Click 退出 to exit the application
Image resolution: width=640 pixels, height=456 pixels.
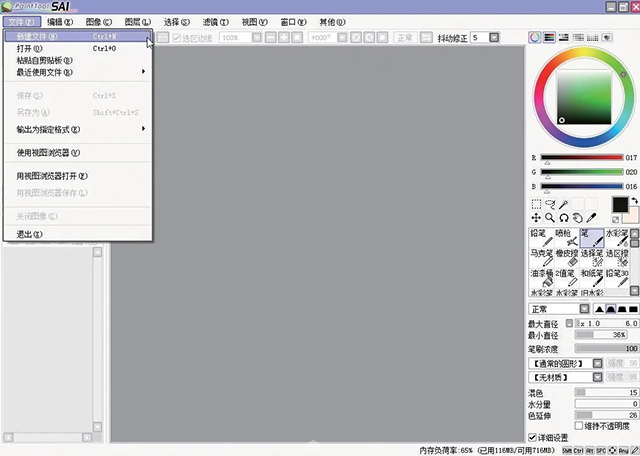click(x=30, y=234)
